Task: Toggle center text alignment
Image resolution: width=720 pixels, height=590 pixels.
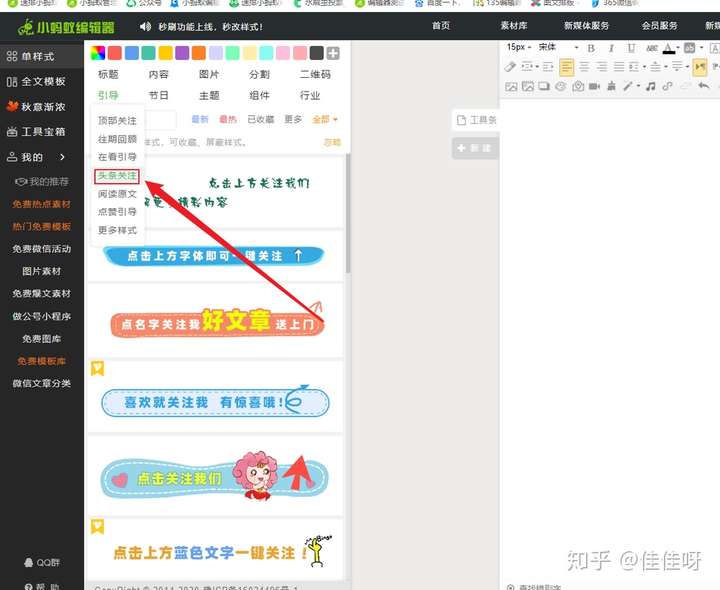Action: [x=584, y=67]
